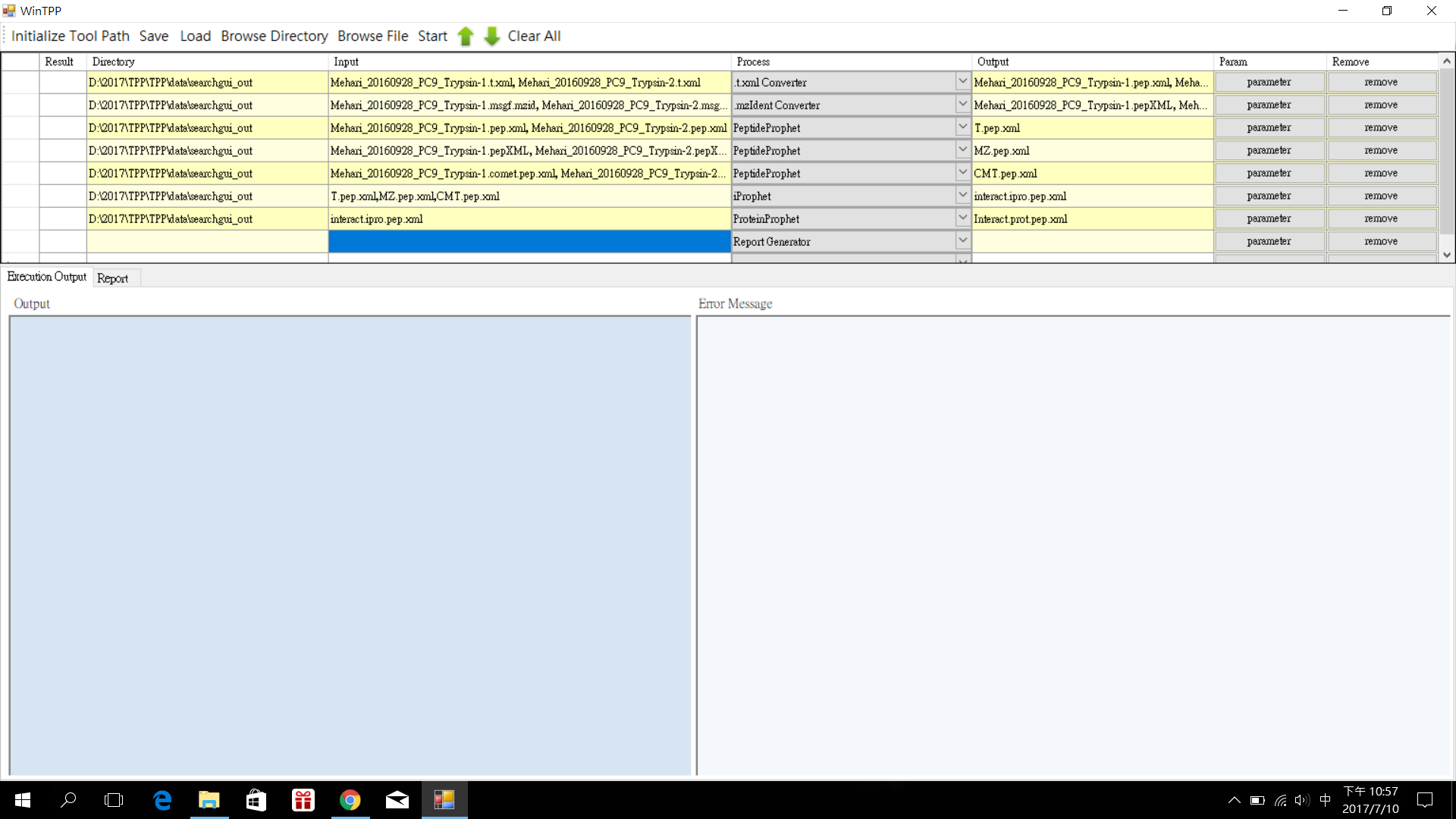
Task: Open the Microsoft Store taskbar icon
Action: pos(256,800)
